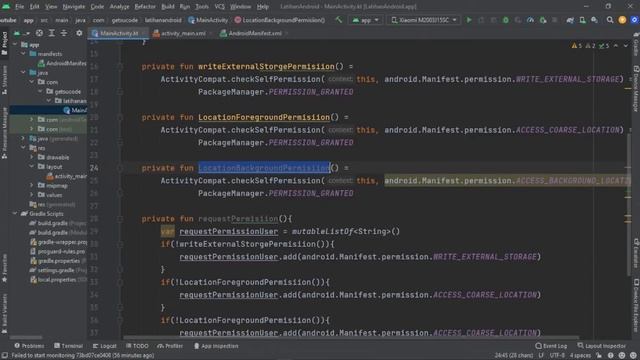Viewport: 640px width, 360px height.
Task: Click the MainActivity breadcrumb in navigation bar
Action: 208,20
